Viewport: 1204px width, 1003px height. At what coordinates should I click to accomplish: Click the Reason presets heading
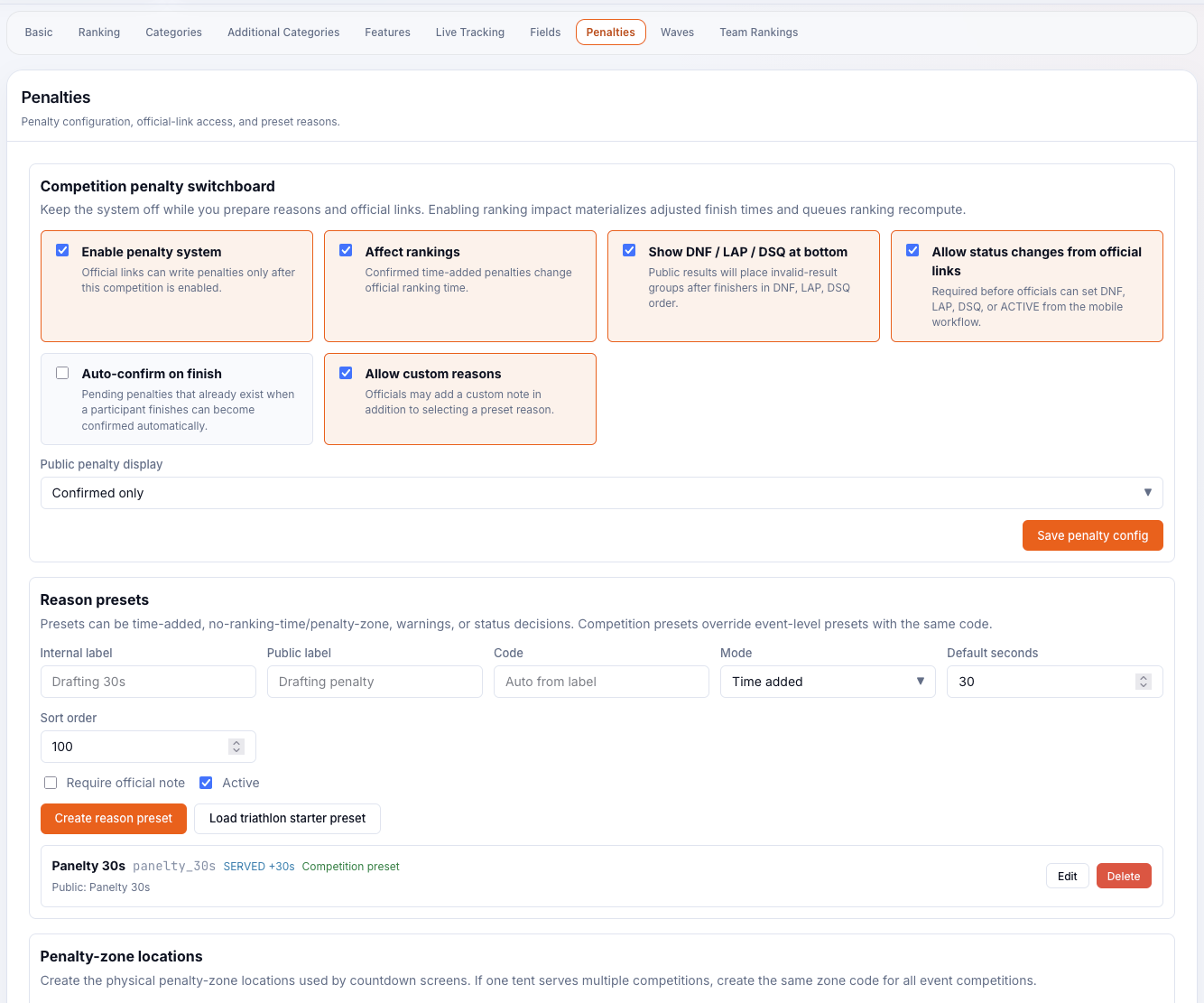(95, 599)
